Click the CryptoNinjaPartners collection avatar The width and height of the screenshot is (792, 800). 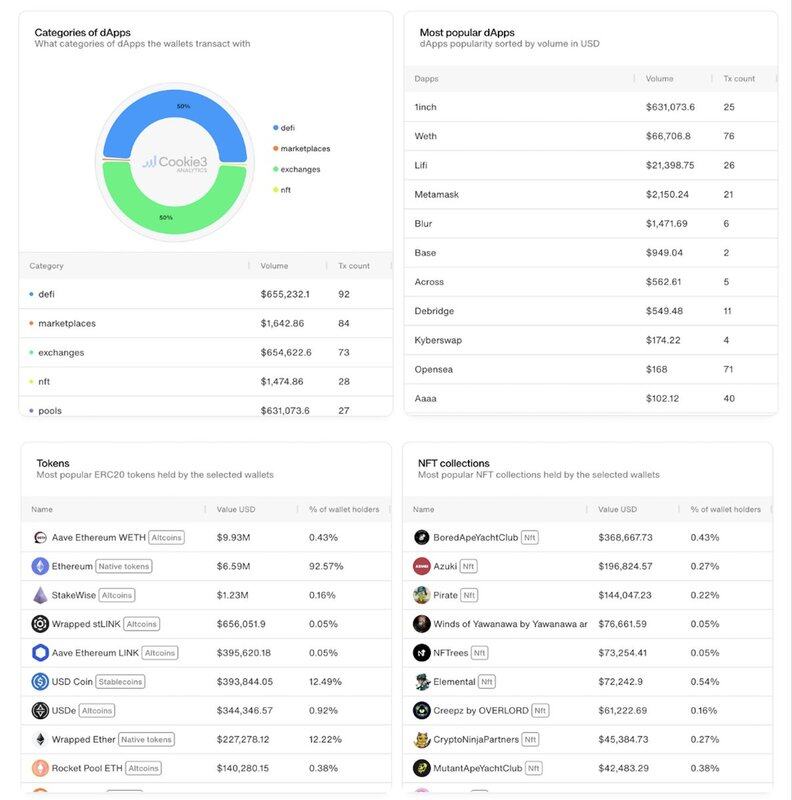pos(422,739)
